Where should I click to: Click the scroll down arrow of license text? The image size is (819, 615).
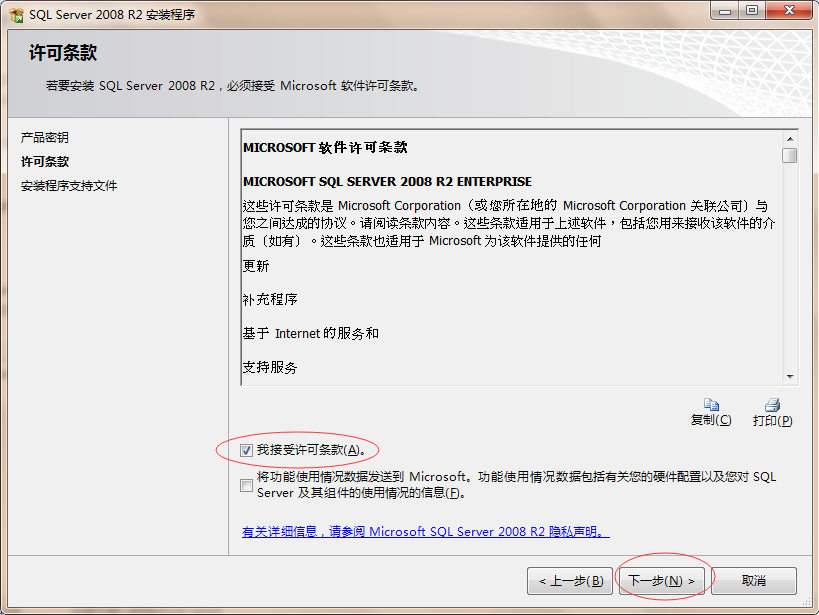[x=790, y=377]
